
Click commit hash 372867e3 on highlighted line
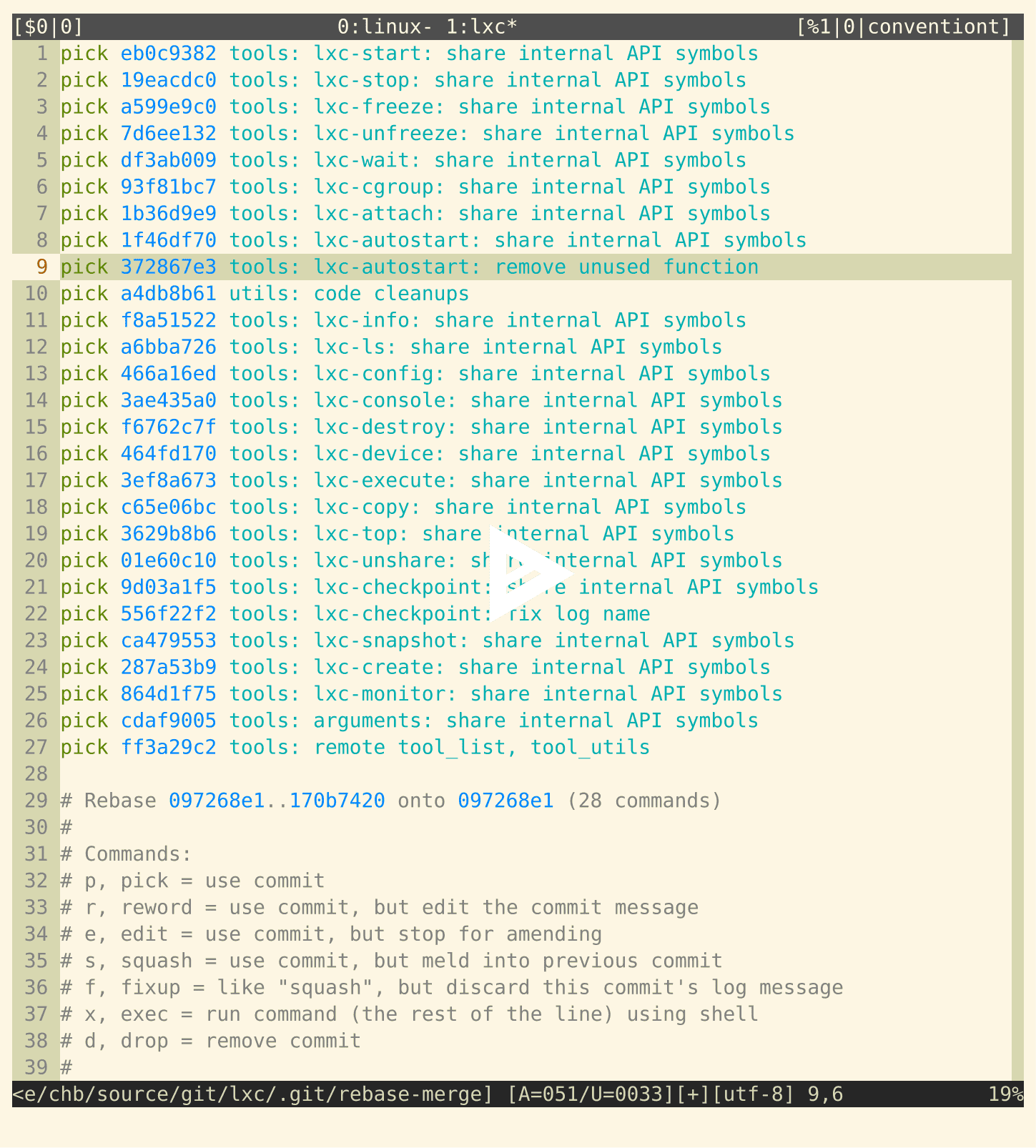168,267
